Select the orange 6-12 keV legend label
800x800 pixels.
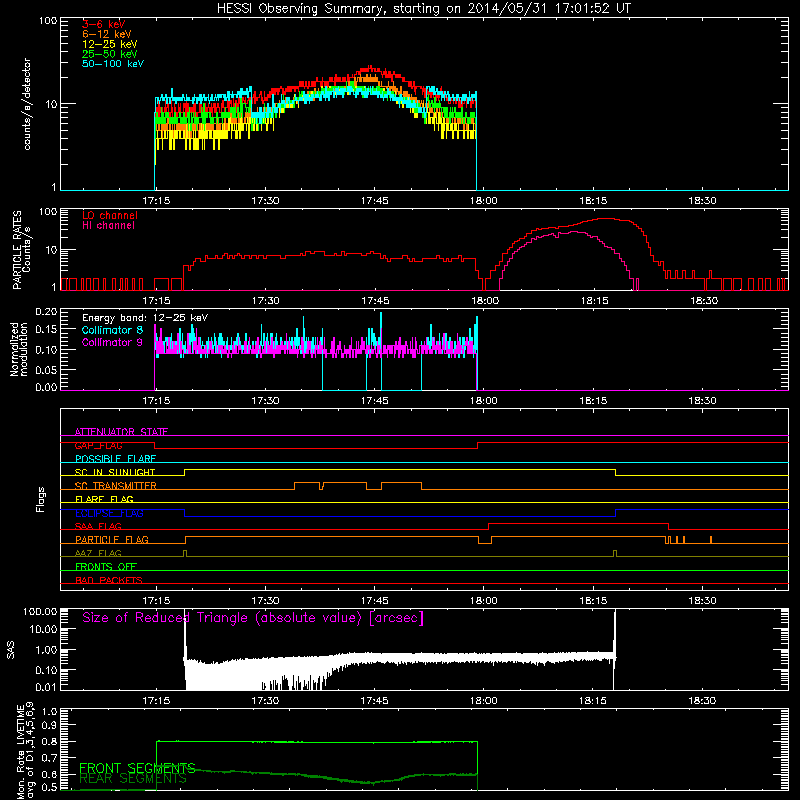[107, 34]
